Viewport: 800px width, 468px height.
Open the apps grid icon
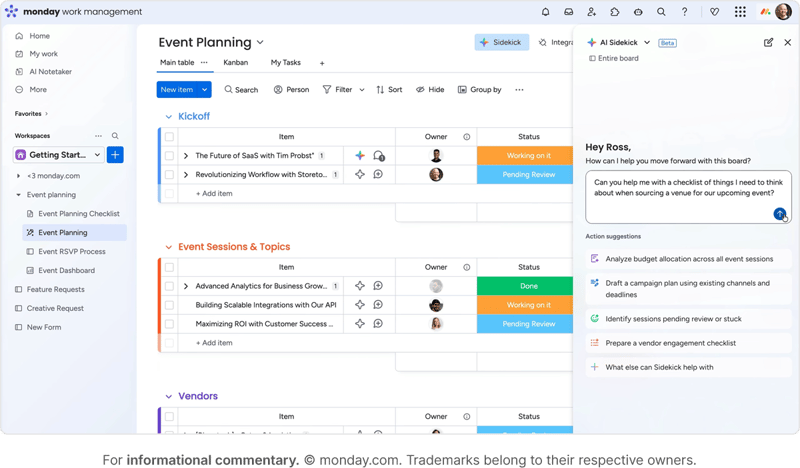[740, 12]
